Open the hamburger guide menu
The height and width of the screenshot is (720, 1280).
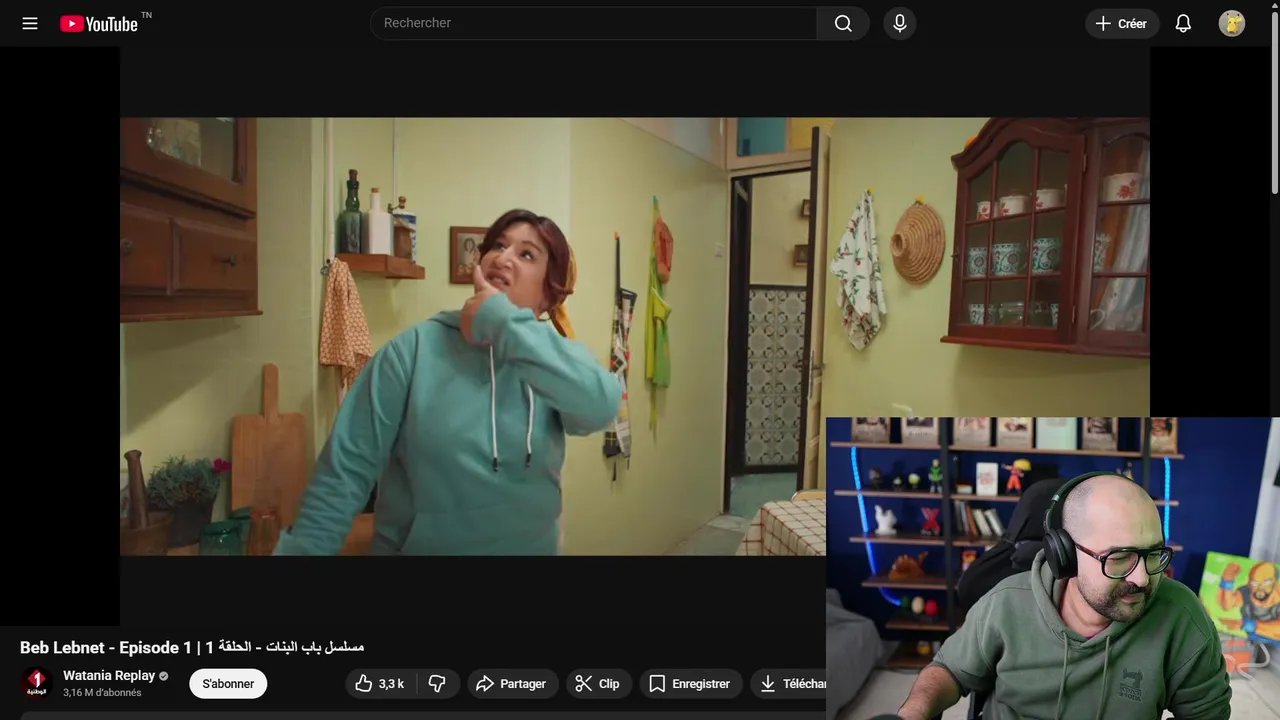tap(30, 23)
